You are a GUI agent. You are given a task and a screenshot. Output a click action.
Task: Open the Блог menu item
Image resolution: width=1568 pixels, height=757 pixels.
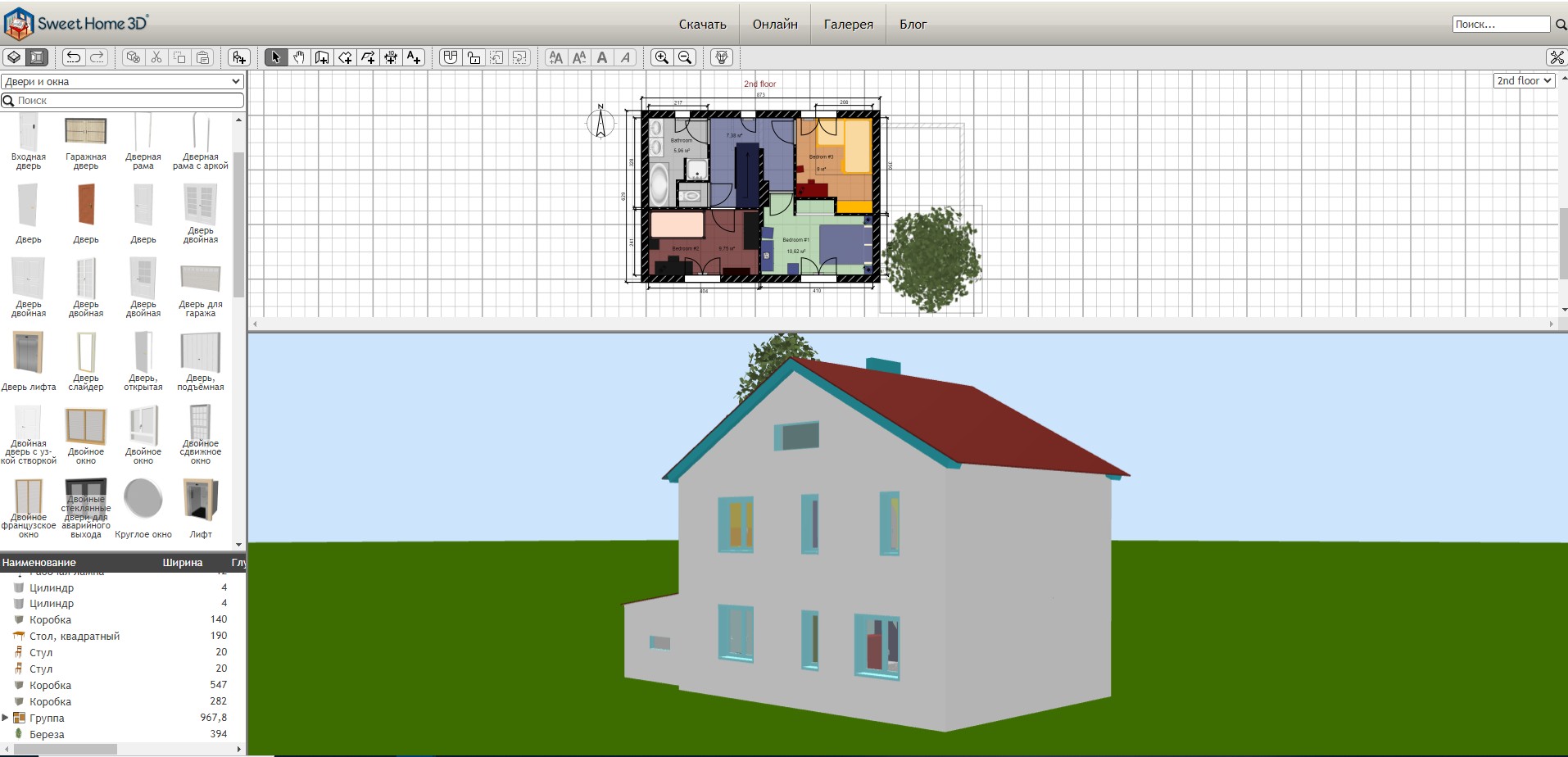pos(913,25)
